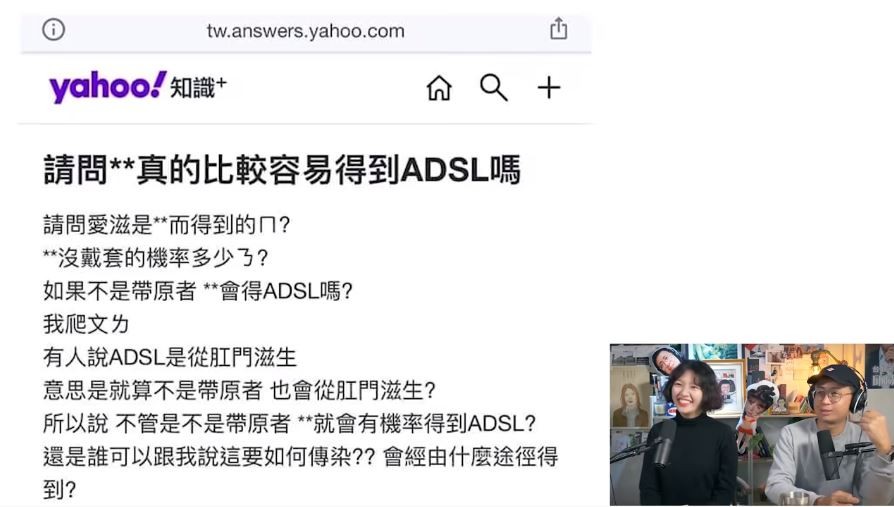Click the line starting with 如果不是帶原者

click(x=198, y=291)
